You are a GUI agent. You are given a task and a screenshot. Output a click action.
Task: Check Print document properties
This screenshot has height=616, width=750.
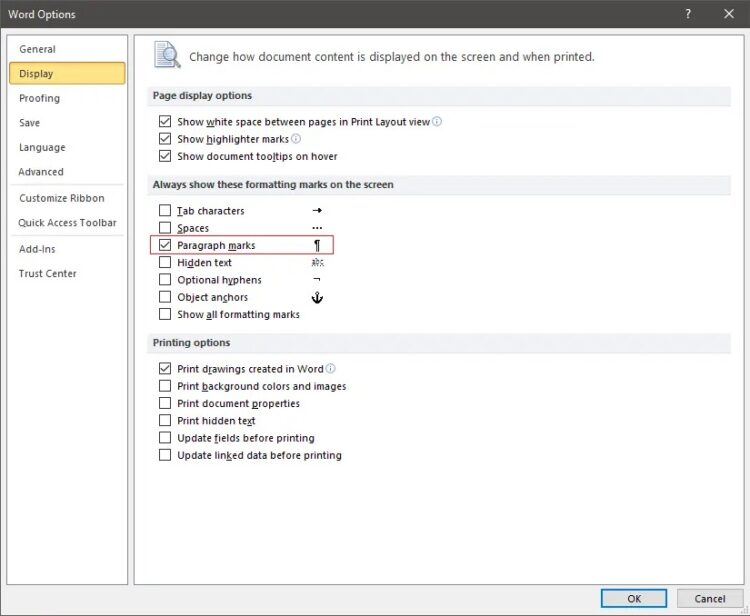pyautogui.click(x=165, y=403)
